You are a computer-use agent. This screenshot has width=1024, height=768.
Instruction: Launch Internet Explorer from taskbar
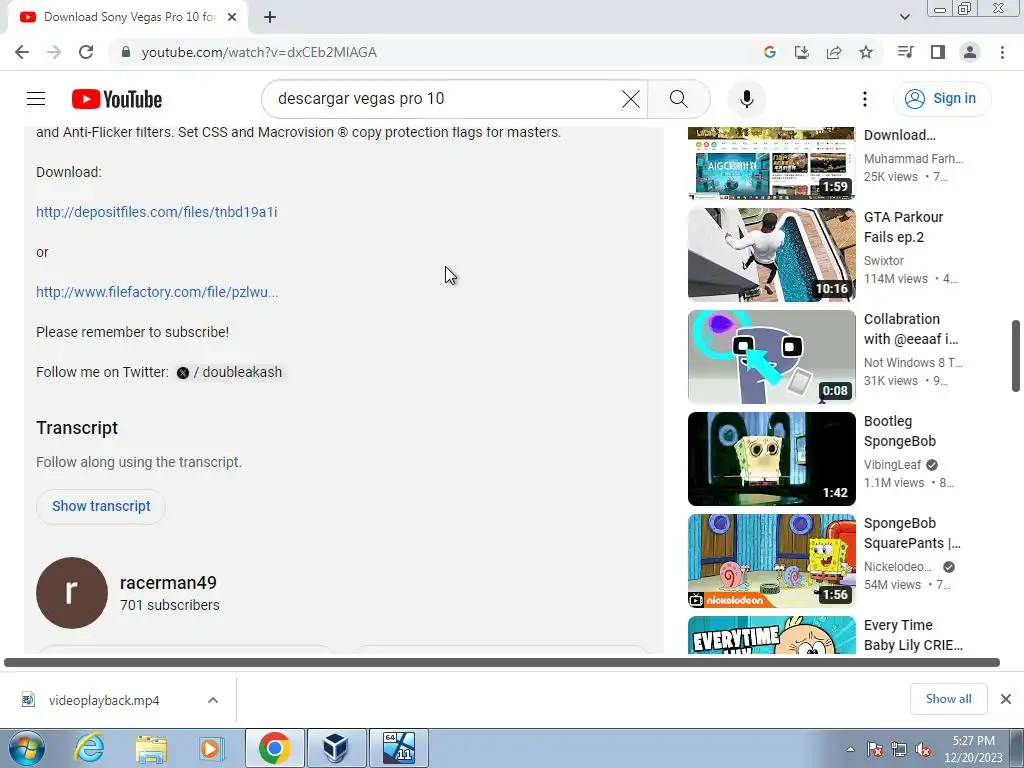tap(89, 748)
